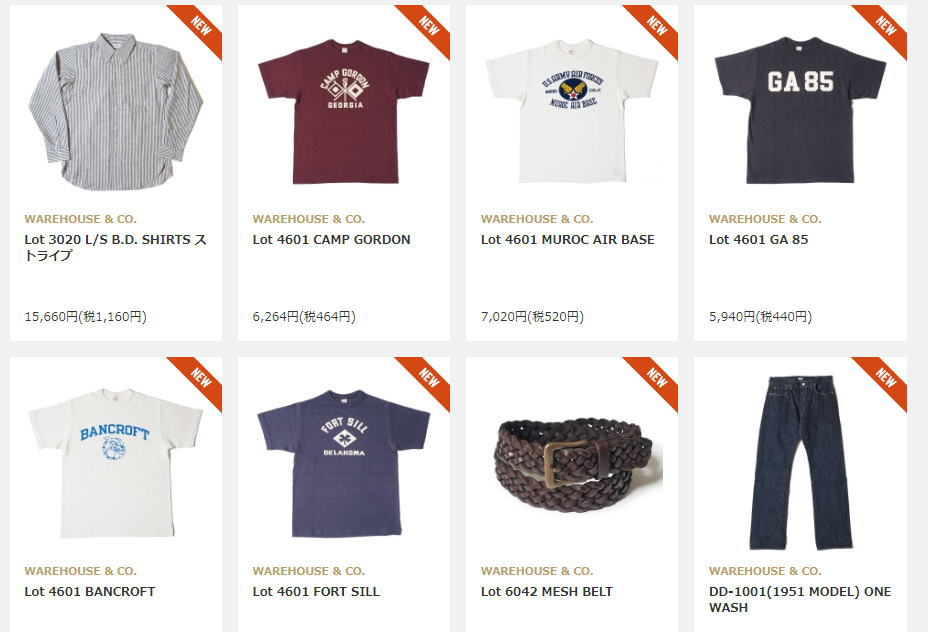Click the Lot 3020 L/S B.D. SHIRTS title
Viewport: 928px width, 632px height.
click(x=115, y=247)
